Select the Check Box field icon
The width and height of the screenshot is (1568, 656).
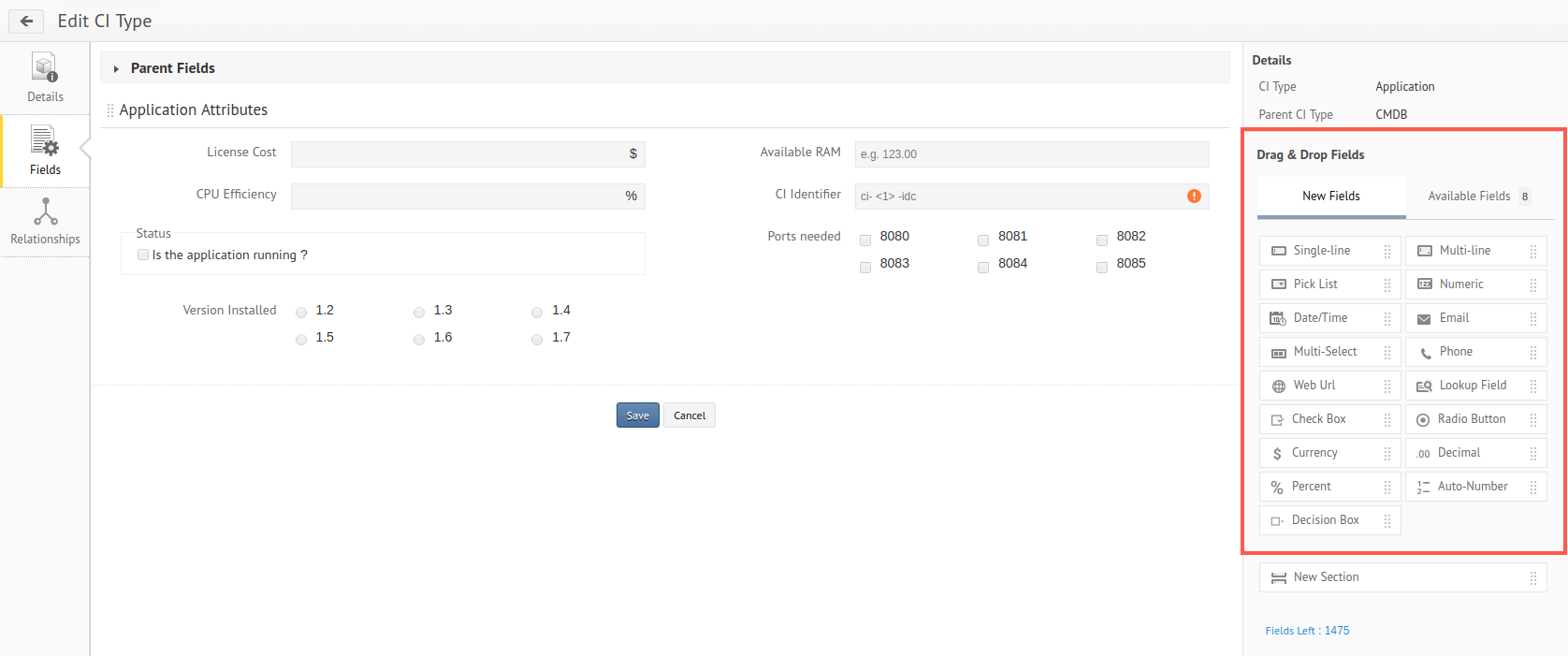(1277, 420)
